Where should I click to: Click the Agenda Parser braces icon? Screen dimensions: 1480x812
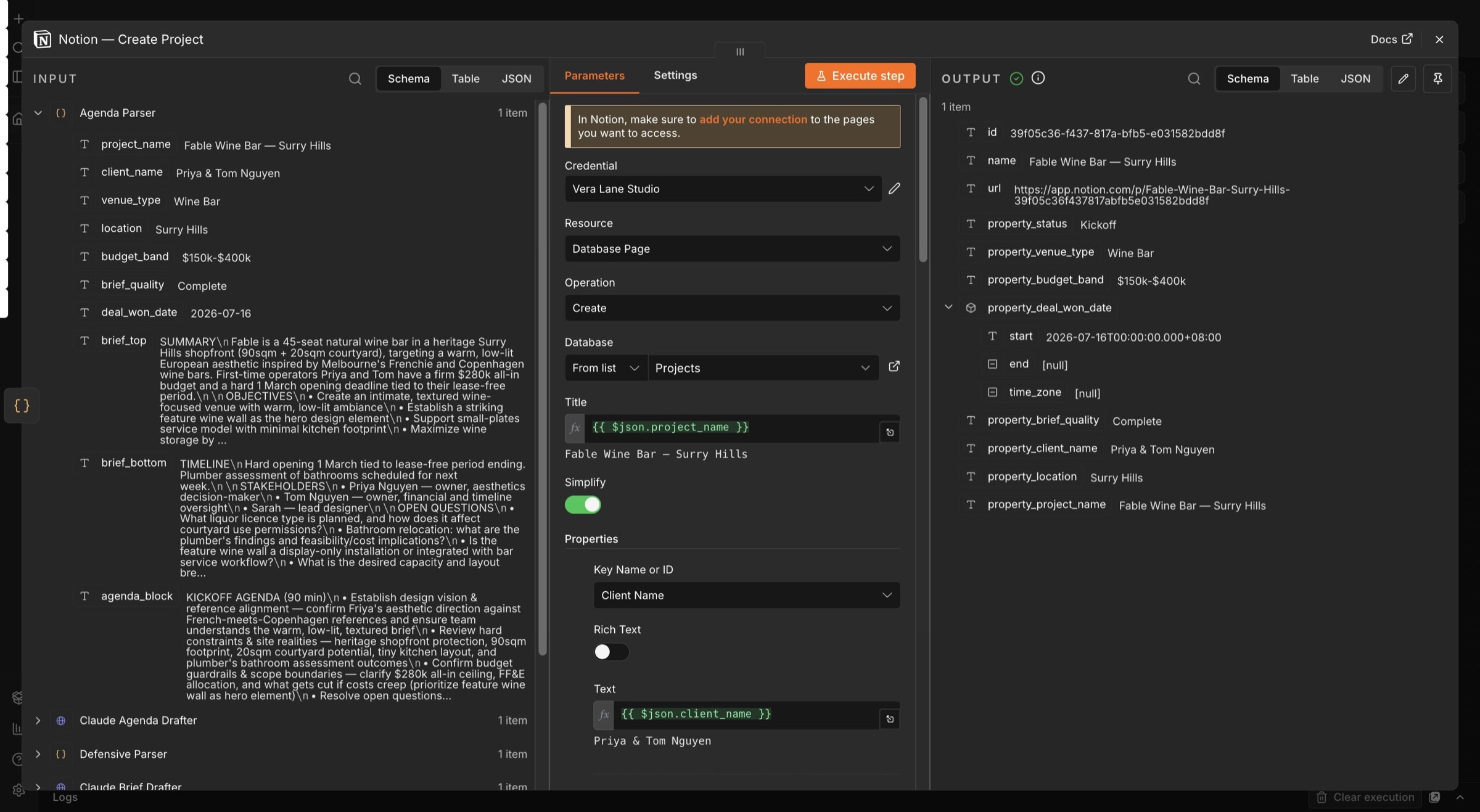point(60,113)
